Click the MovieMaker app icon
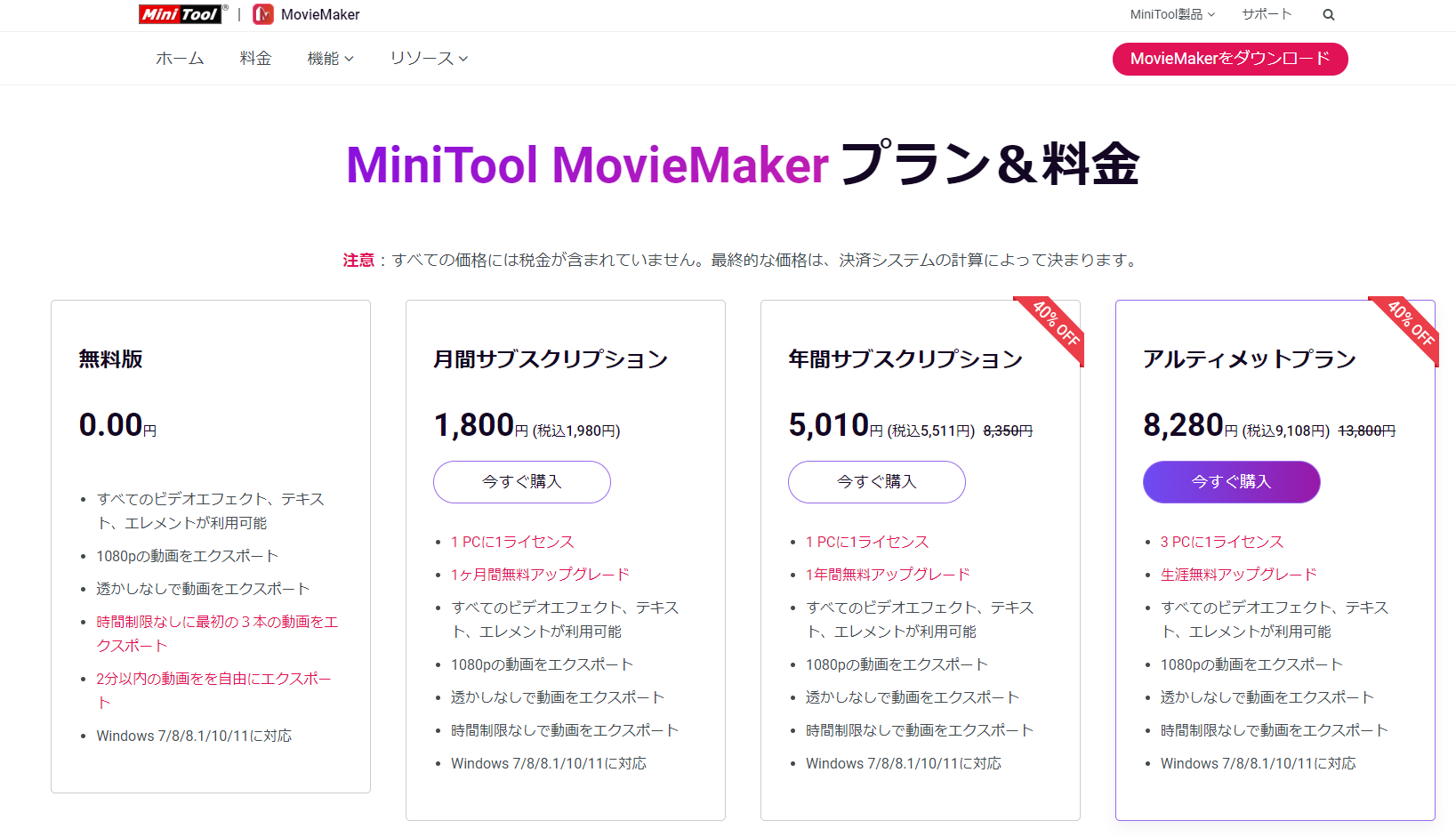Image resolution: width=1456 pixels, height=837 pixels. click(x=263, y=14)
